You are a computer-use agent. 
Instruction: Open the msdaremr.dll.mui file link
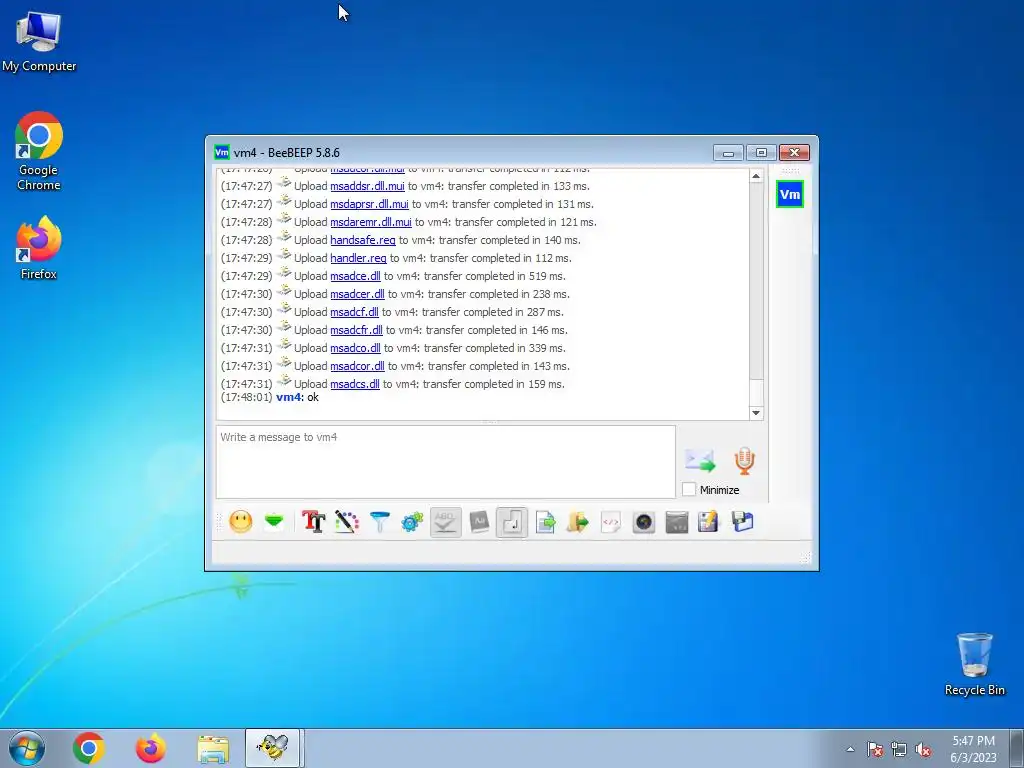pos(371,222)
